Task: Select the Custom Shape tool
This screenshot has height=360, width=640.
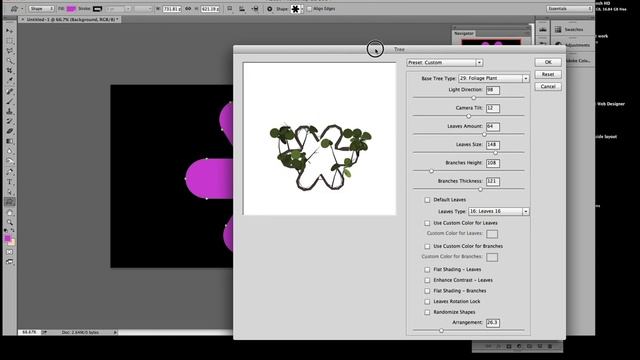Action: click(9, 202)
